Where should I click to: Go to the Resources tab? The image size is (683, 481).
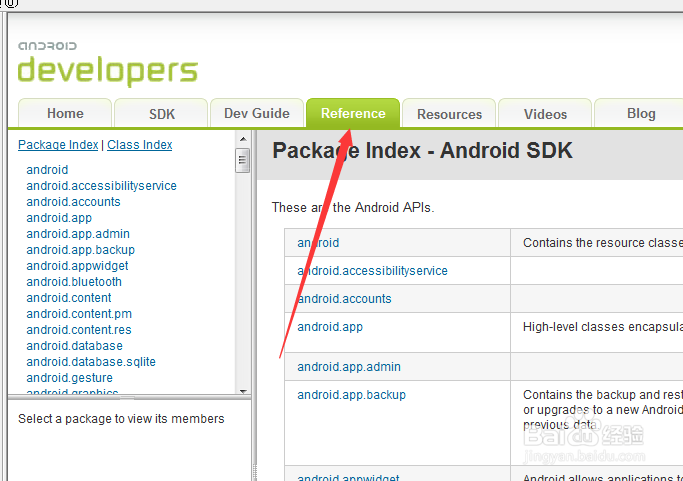pos(449,114)
